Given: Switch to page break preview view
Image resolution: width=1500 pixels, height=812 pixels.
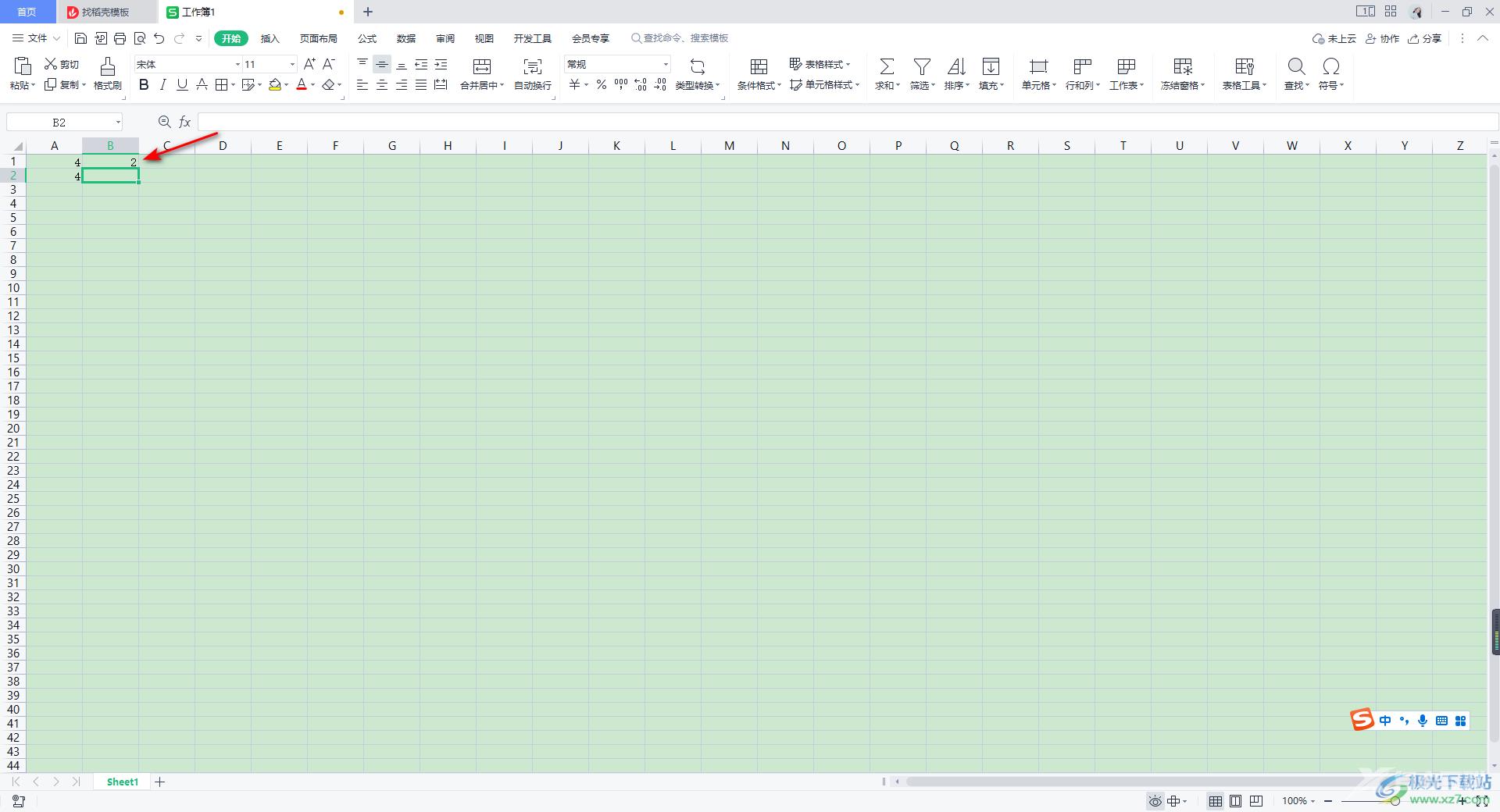Looking at the screenshot, I should (x=1256, y=801).
